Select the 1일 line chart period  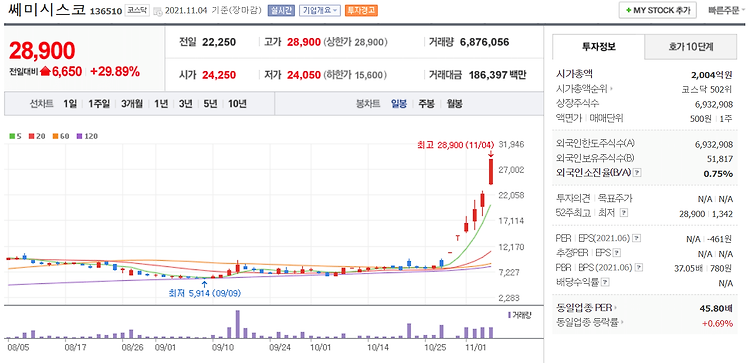coord(69,104)
